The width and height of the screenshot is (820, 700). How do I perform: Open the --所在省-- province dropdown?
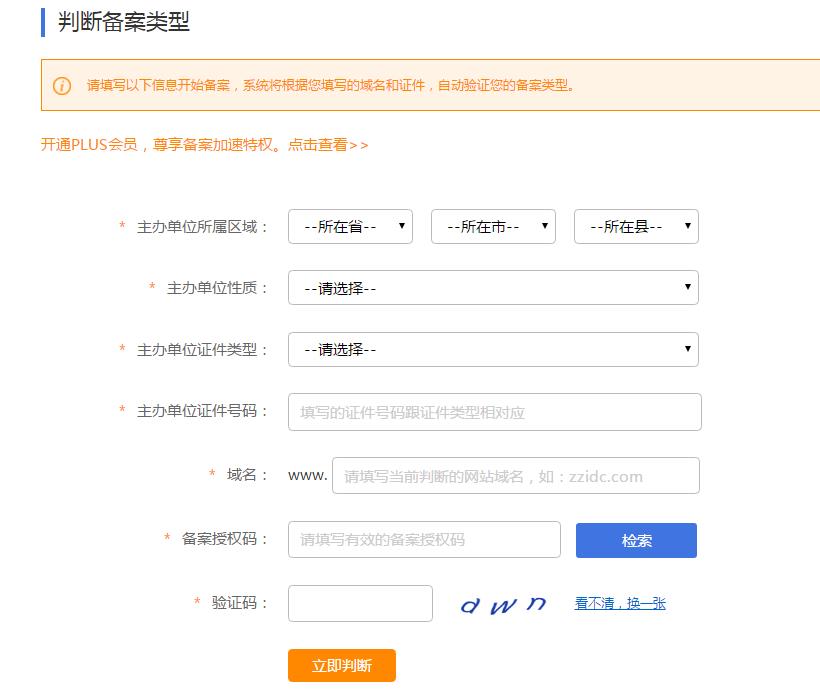tap(349, 226)
